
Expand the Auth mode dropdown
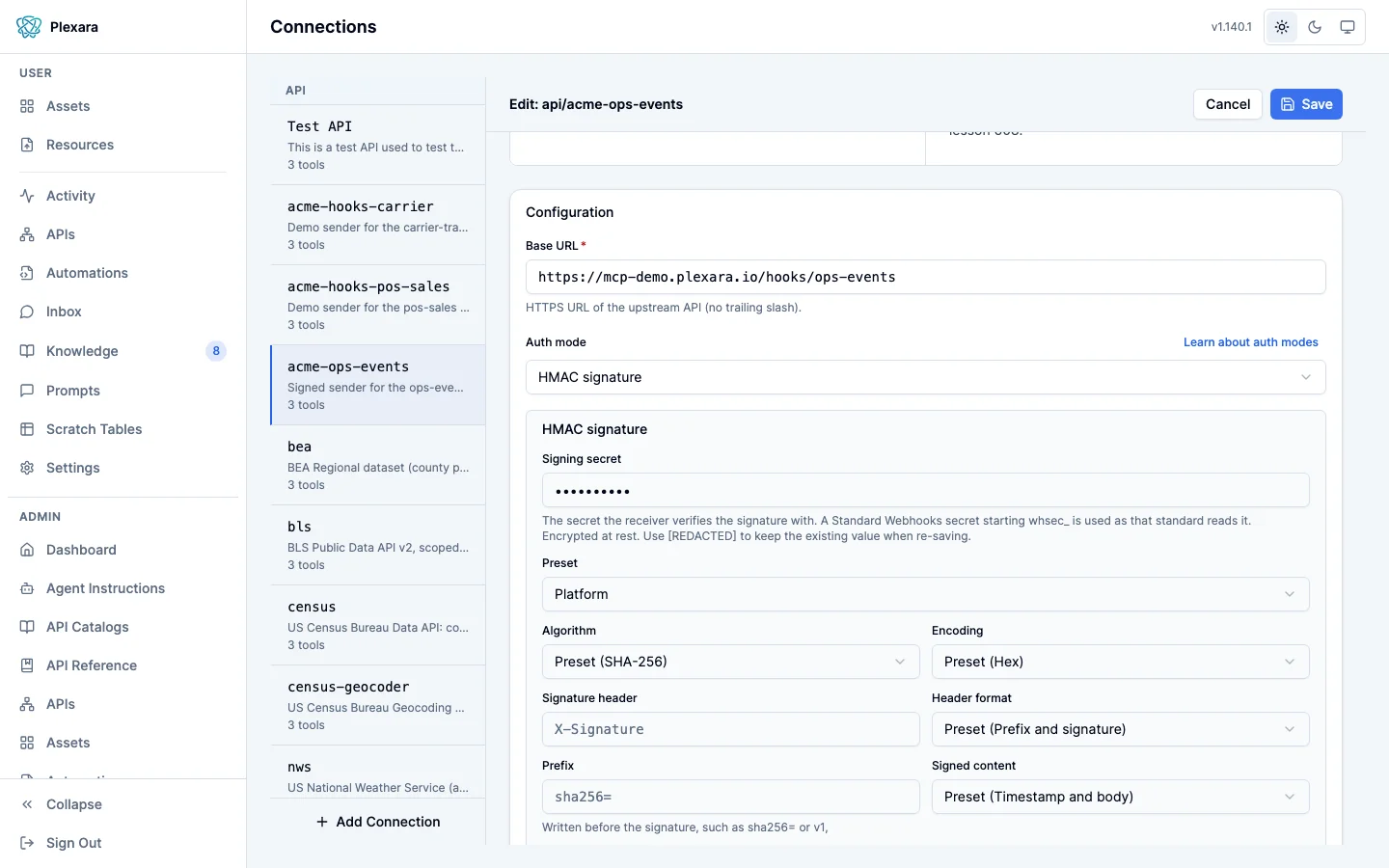[x=926, y=377]
